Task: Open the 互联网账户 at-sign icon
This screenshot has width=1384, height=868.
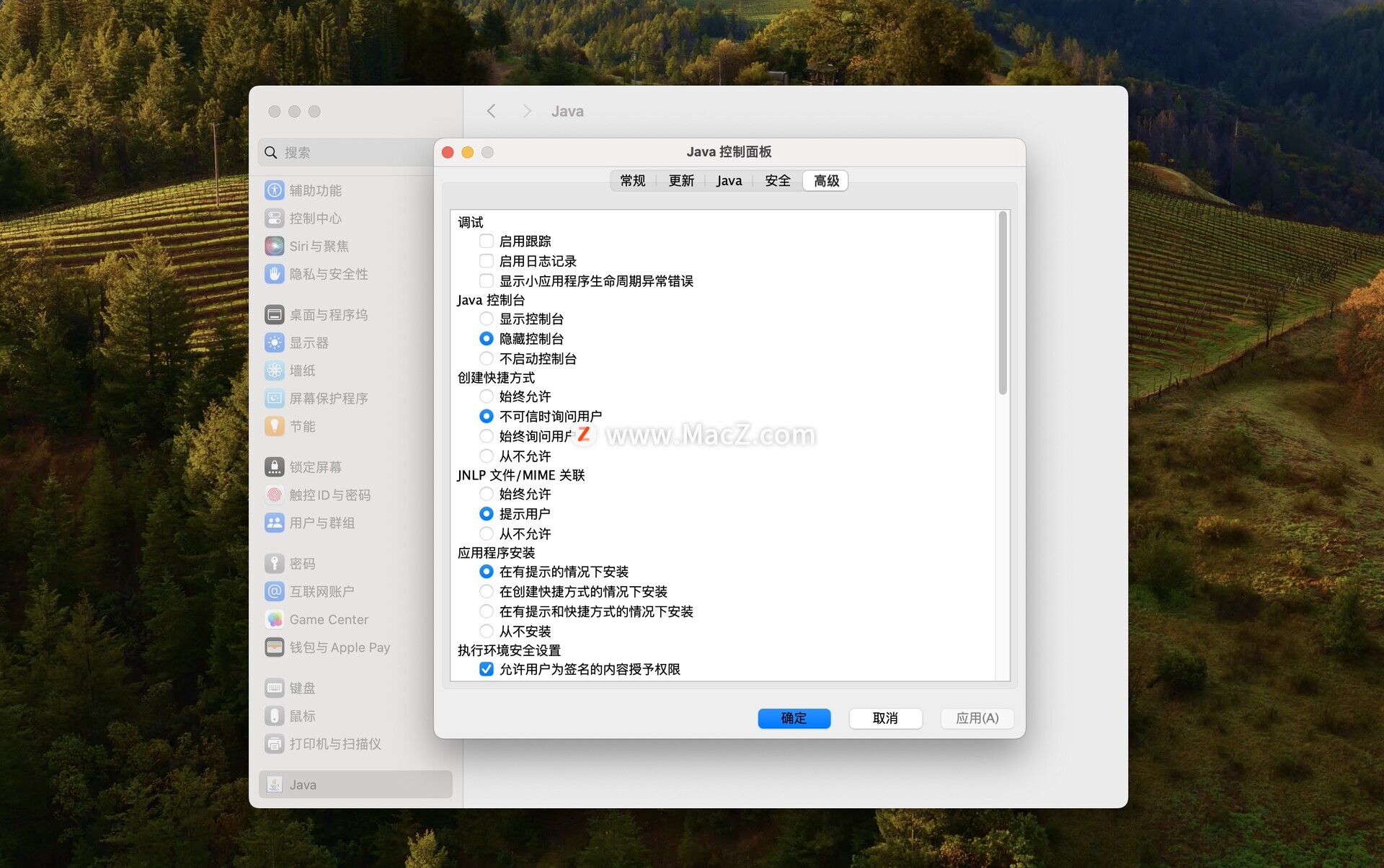Action: [274, 591]
